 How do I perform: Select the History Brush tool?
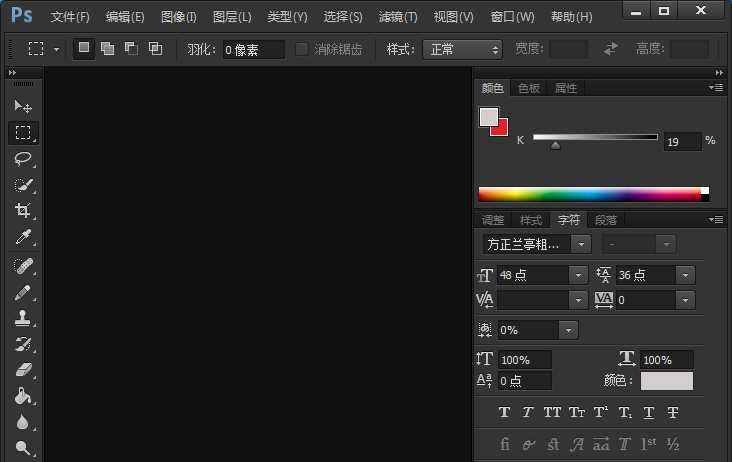[22, 344]
